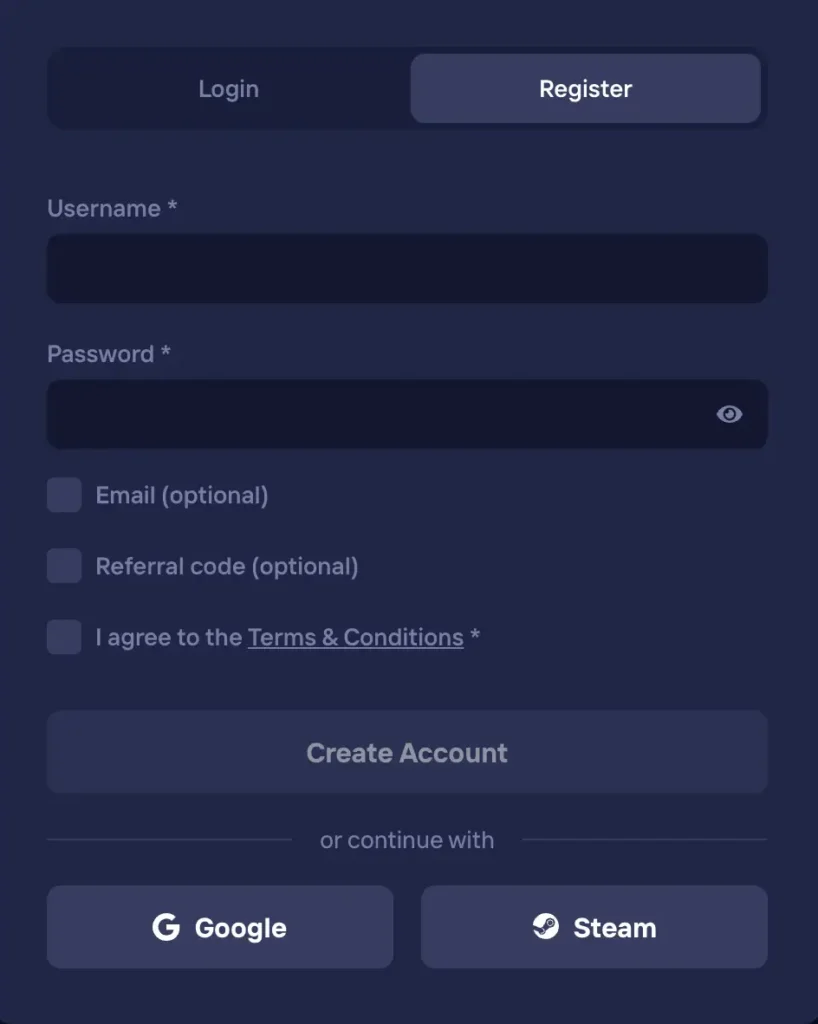The width and height of the screenshot is (818, 1024).
Task: Click the Password * label
Action: coord(108,354)
